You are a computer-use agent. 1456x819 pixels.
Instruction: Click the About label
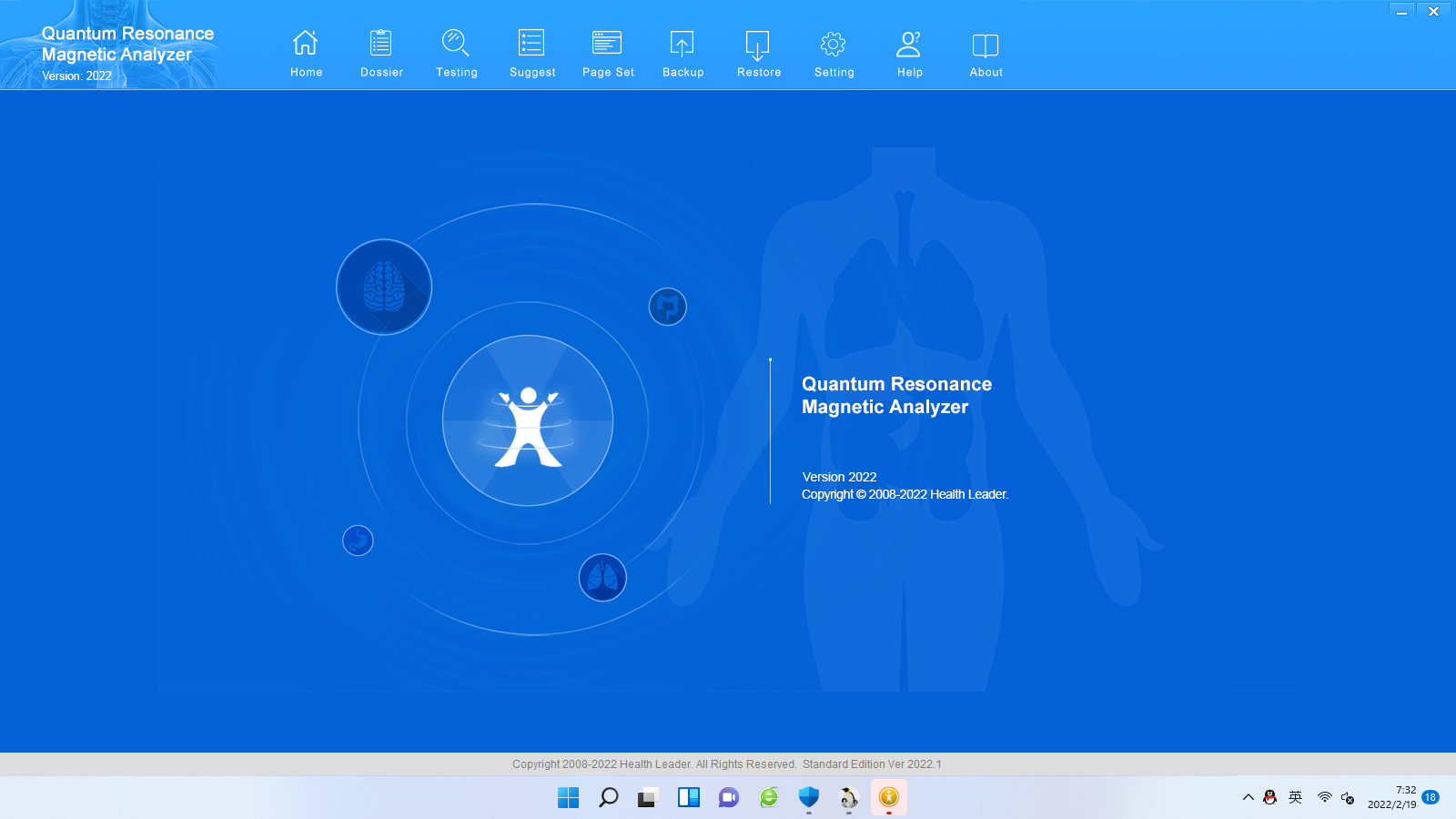click(x=986, y=73)
